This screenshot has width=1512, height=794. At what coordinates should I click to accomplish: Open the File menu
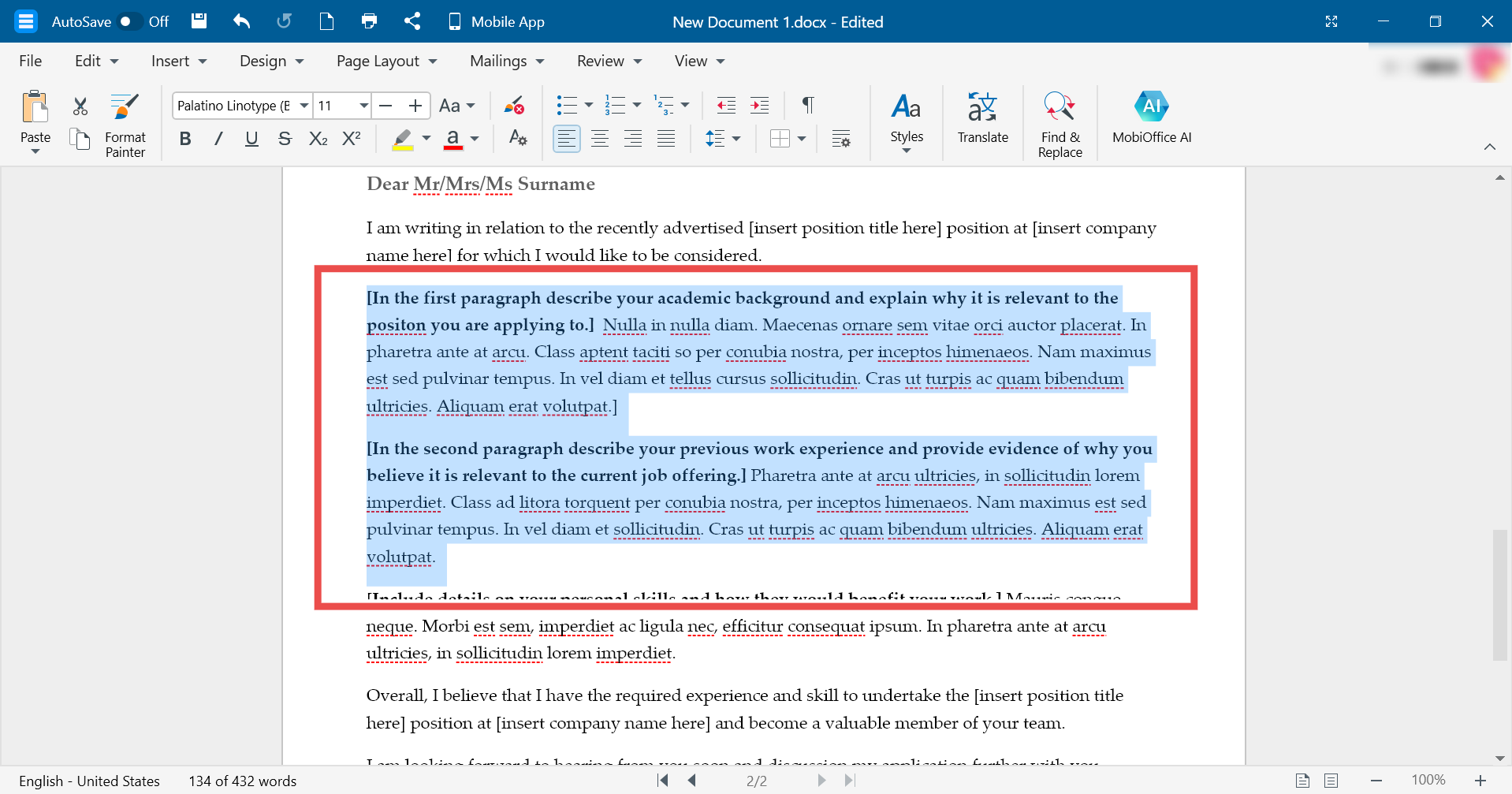(31, 61)
